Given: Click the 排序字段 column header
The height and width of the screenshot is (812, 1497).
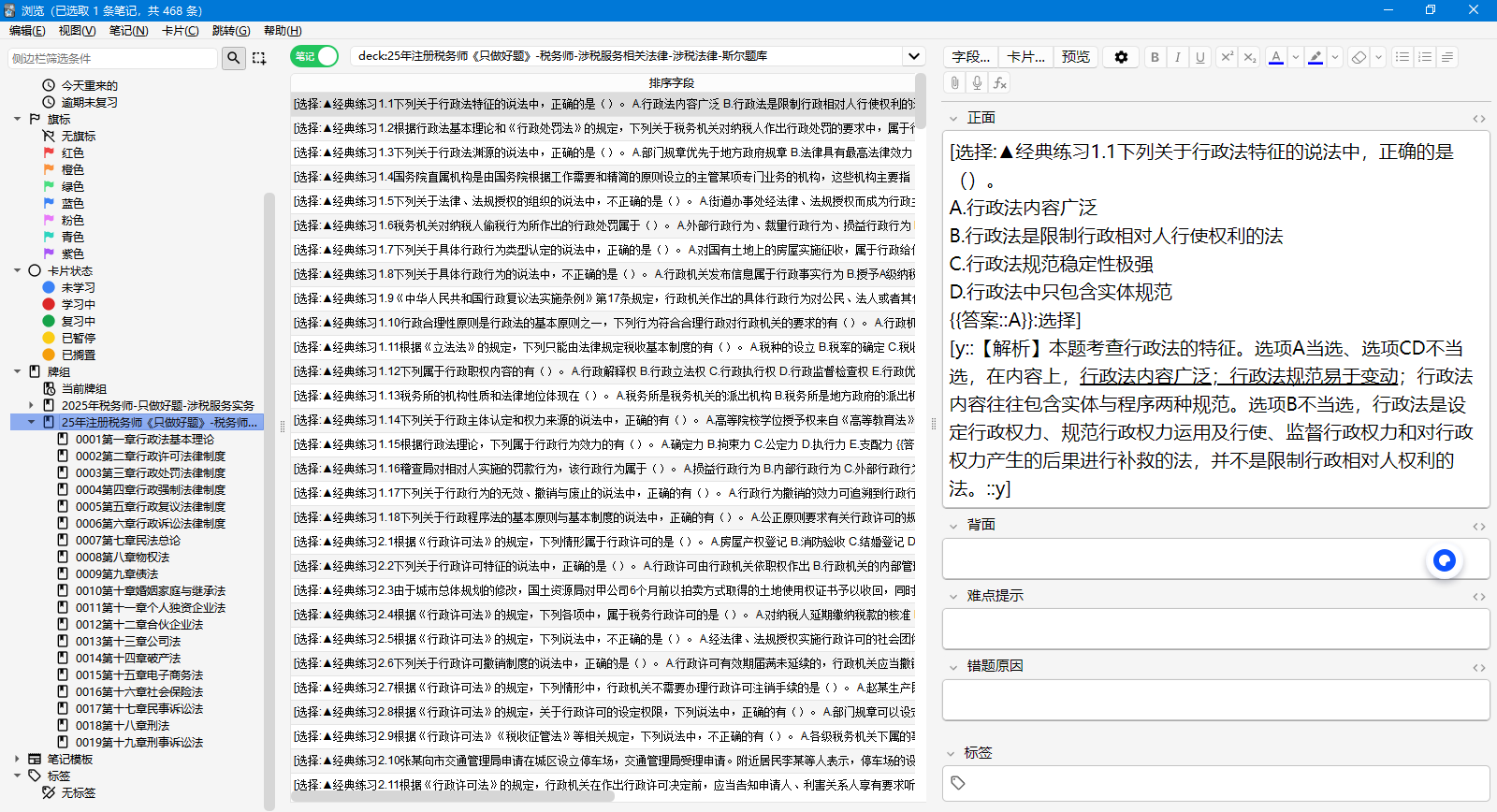Looking at the screenshot, I should click(671, 83).
